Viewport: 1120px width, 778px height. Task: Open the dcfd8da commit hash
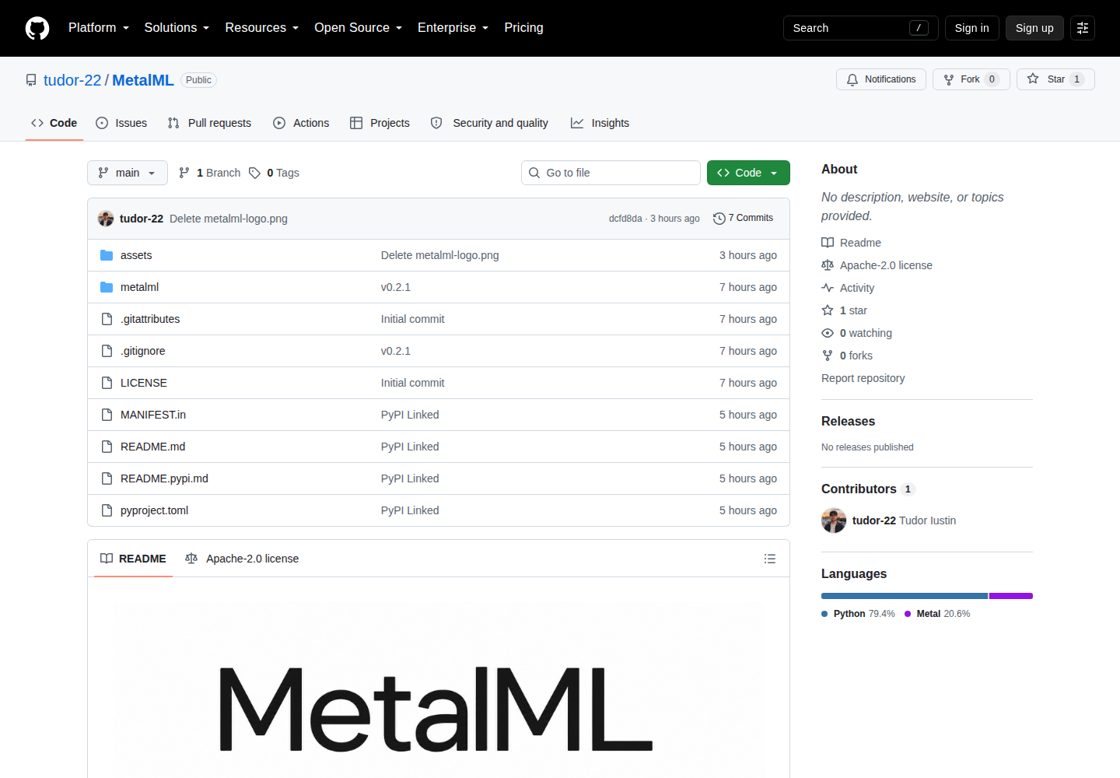pos(625,219)
